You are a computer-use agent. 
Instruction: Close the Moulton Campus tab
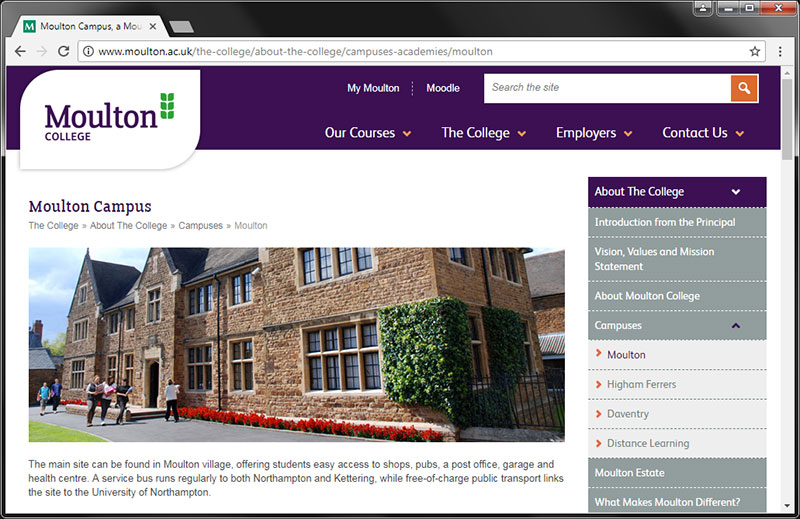(x=152, y=26)
